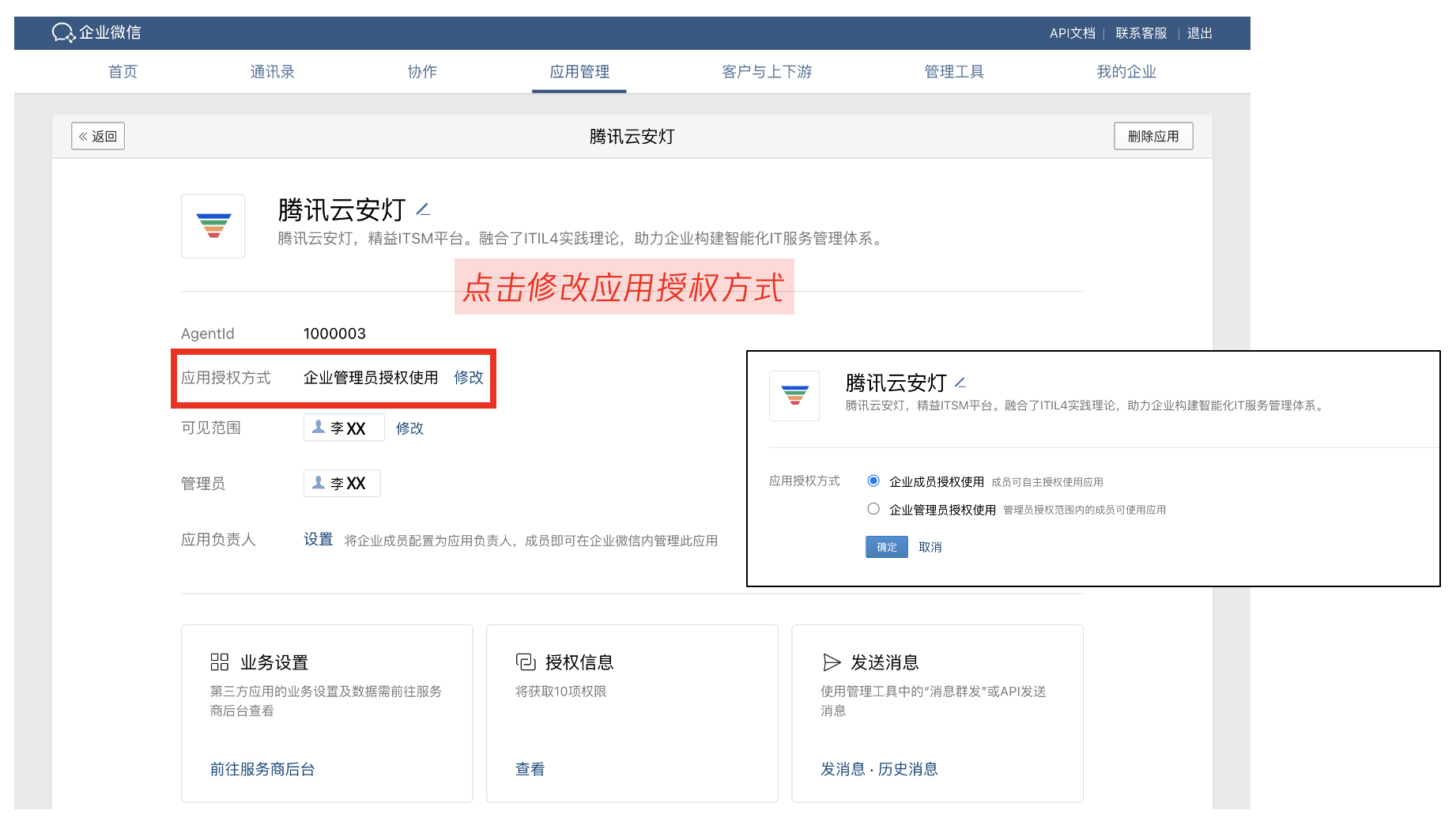Image resolution: width=1456 pixels, height=833 pixels.
Task: Click the 企业微信 logo icon
Action: pyautogui.click(x=63, y=32)
